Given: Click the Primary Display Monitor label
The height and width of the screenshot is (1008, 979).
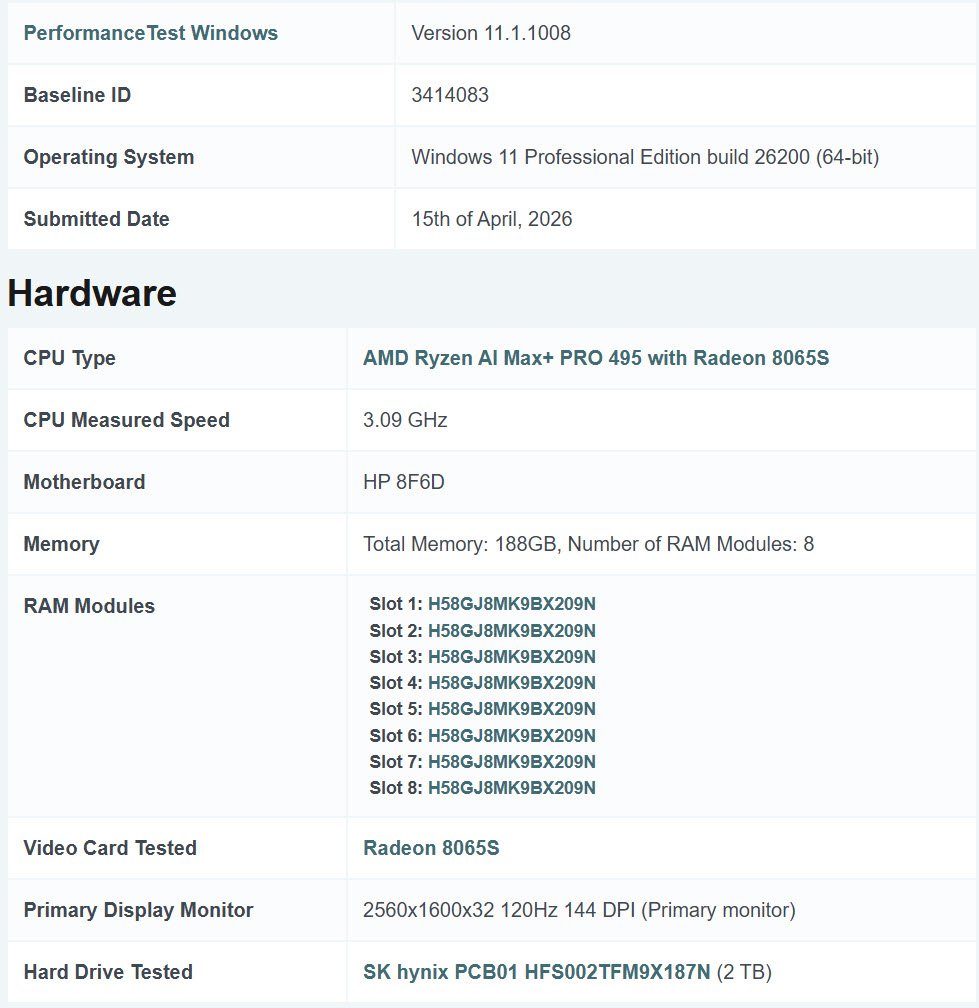Looking at the screenshot, I should pyautogui.click(x=138, y=910).
